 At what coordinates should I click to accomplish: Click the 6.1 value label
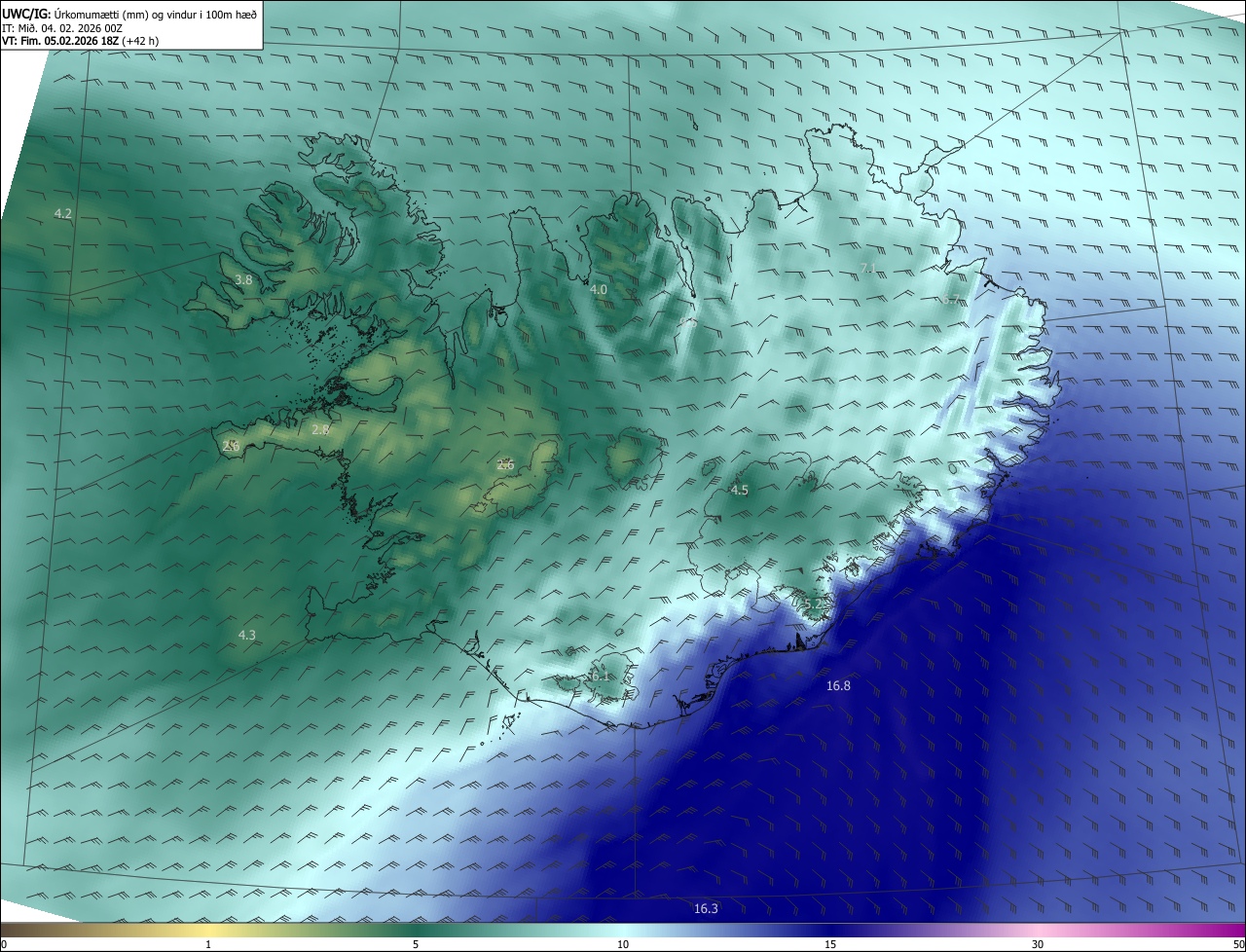point(599,677)
